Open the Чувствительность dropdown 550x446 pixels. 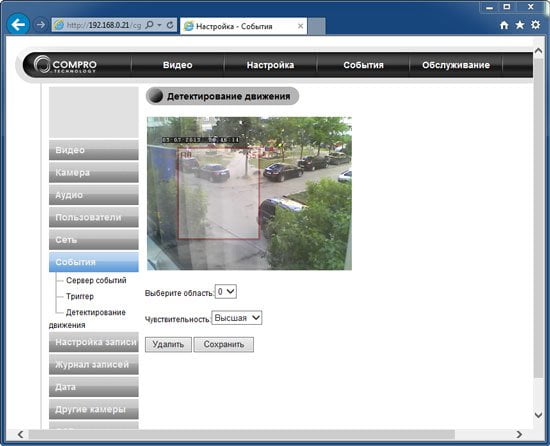coord(237,318)
